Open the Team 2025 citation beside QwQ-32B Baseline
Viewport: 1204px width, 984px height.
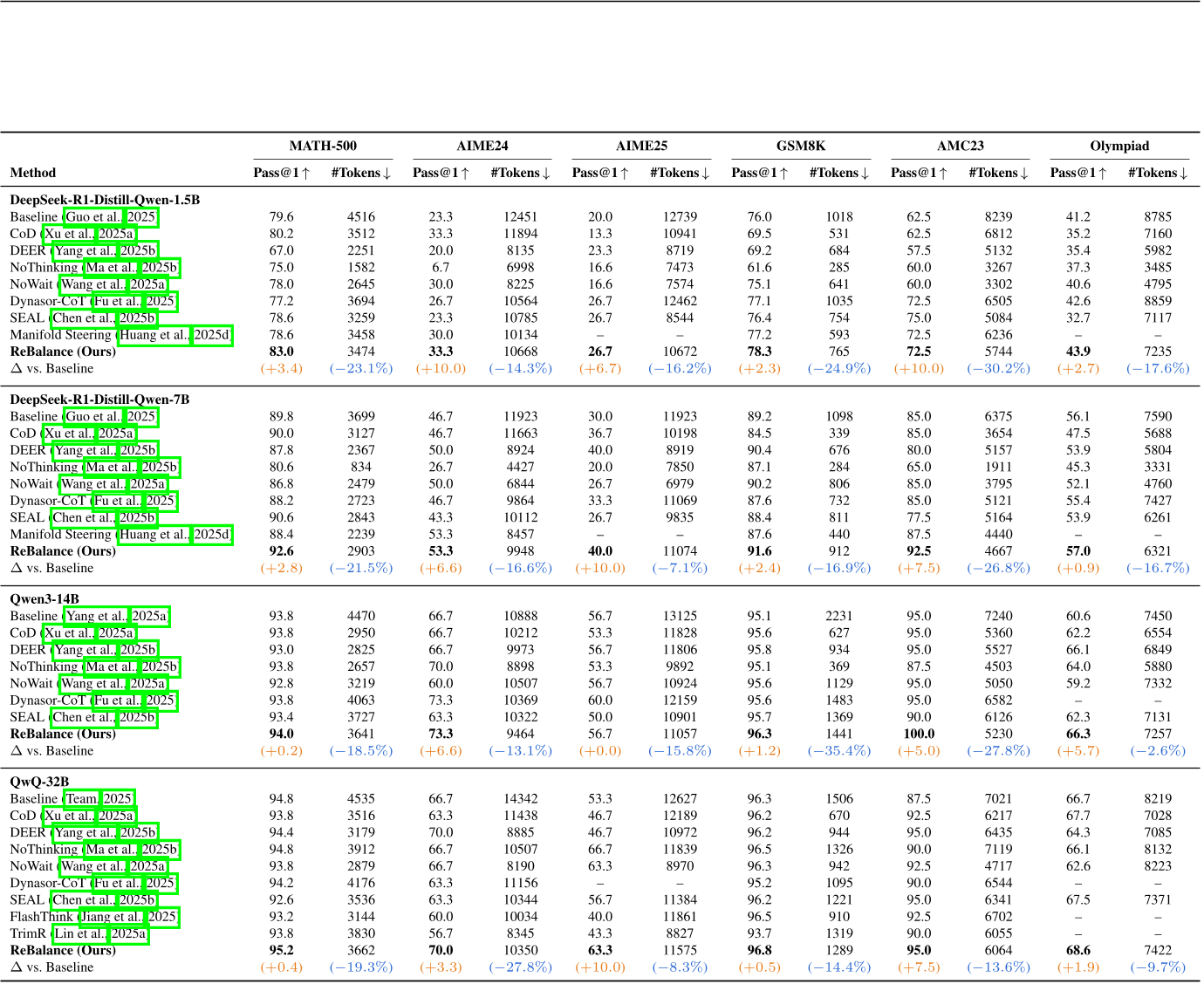click(x=82, y=799)
